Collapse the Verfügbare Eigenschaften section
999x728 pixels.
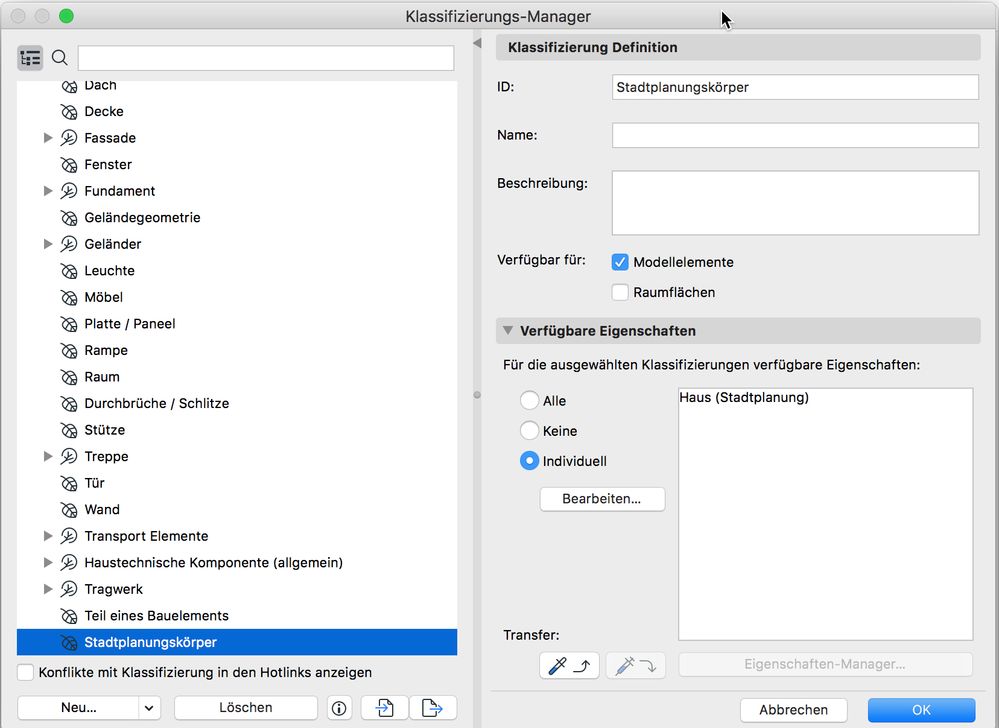(x=508, y=330)
